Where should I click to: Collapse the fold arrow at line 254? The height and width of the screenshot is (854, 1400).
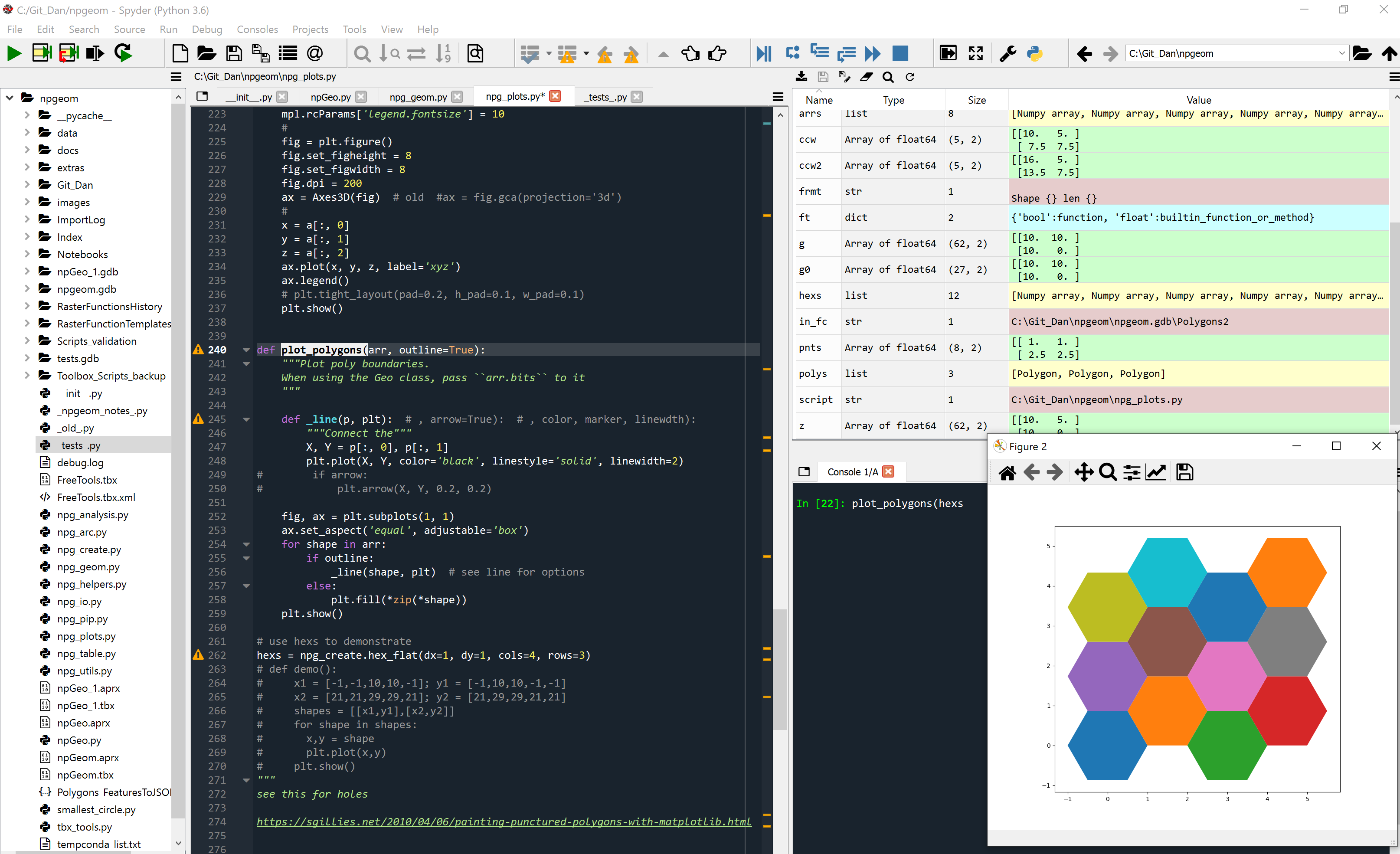[x=246, y=544]
